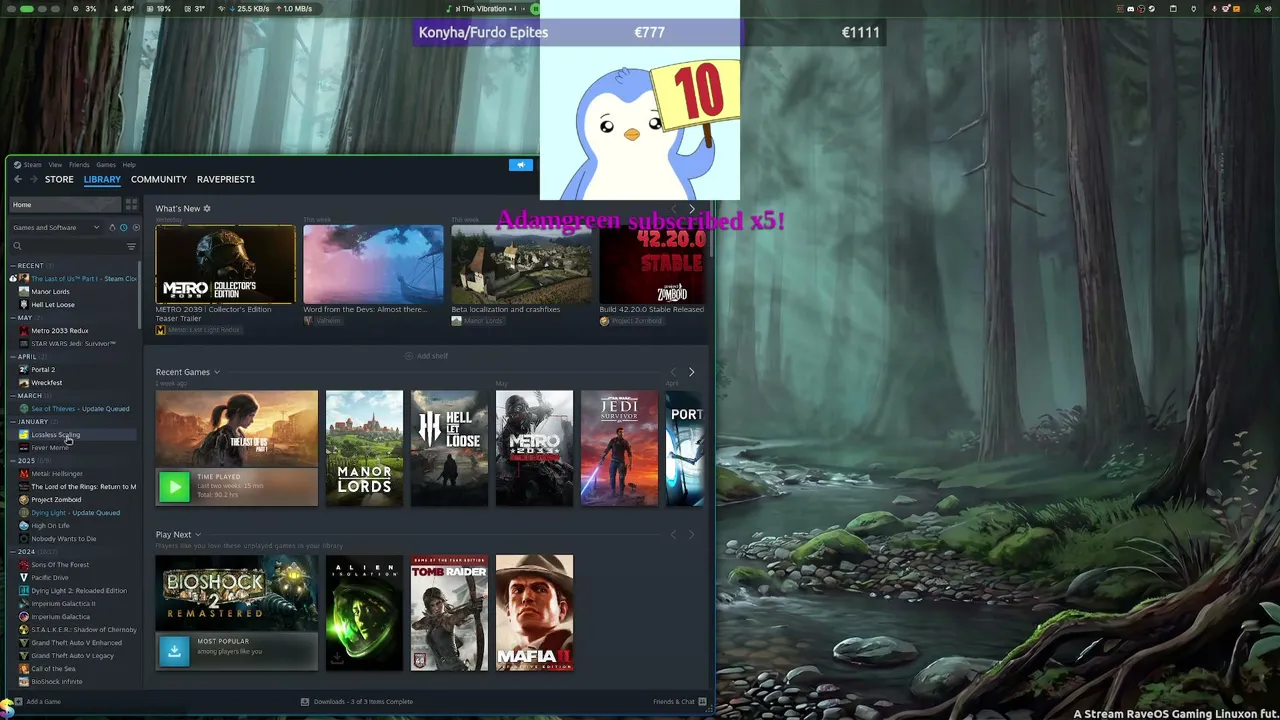Toggle the sort by recent activity clock icon
Screen dimensions: 1280x720
(x=123, y=228)
